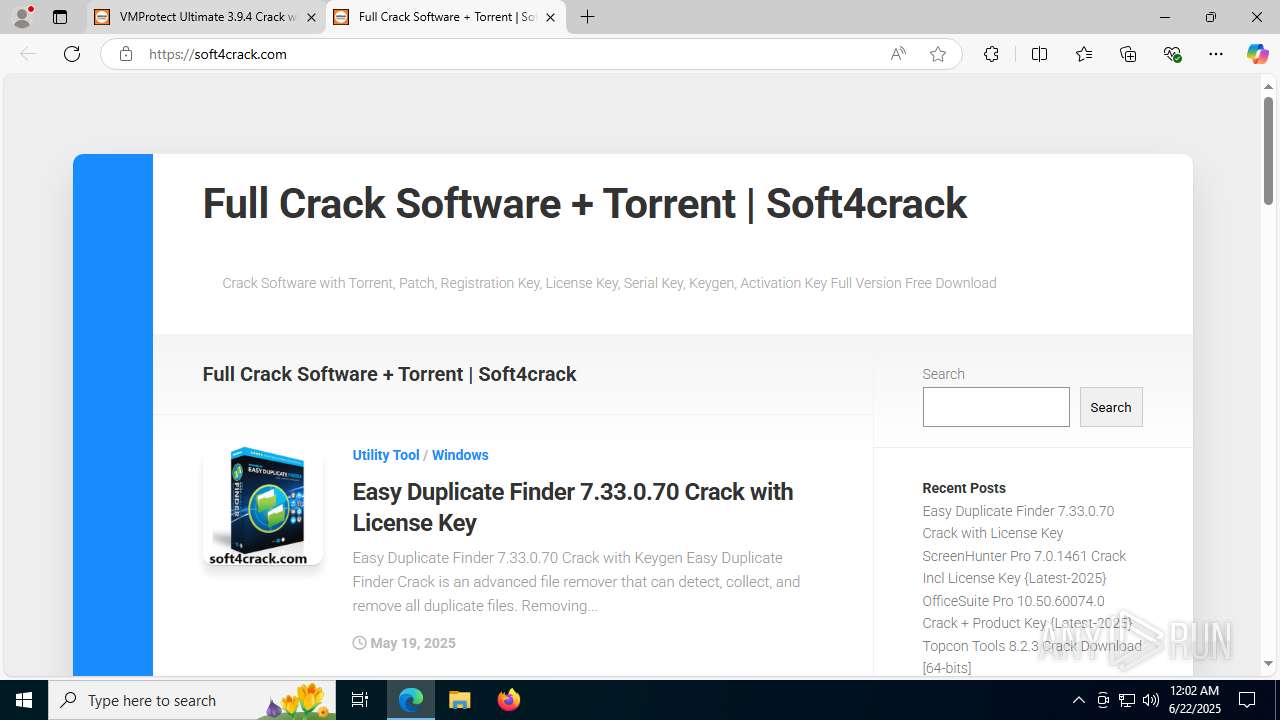Open Browser essentials icon
The width and height of the screenshot is (1280, 720).
coord(1173,54)
